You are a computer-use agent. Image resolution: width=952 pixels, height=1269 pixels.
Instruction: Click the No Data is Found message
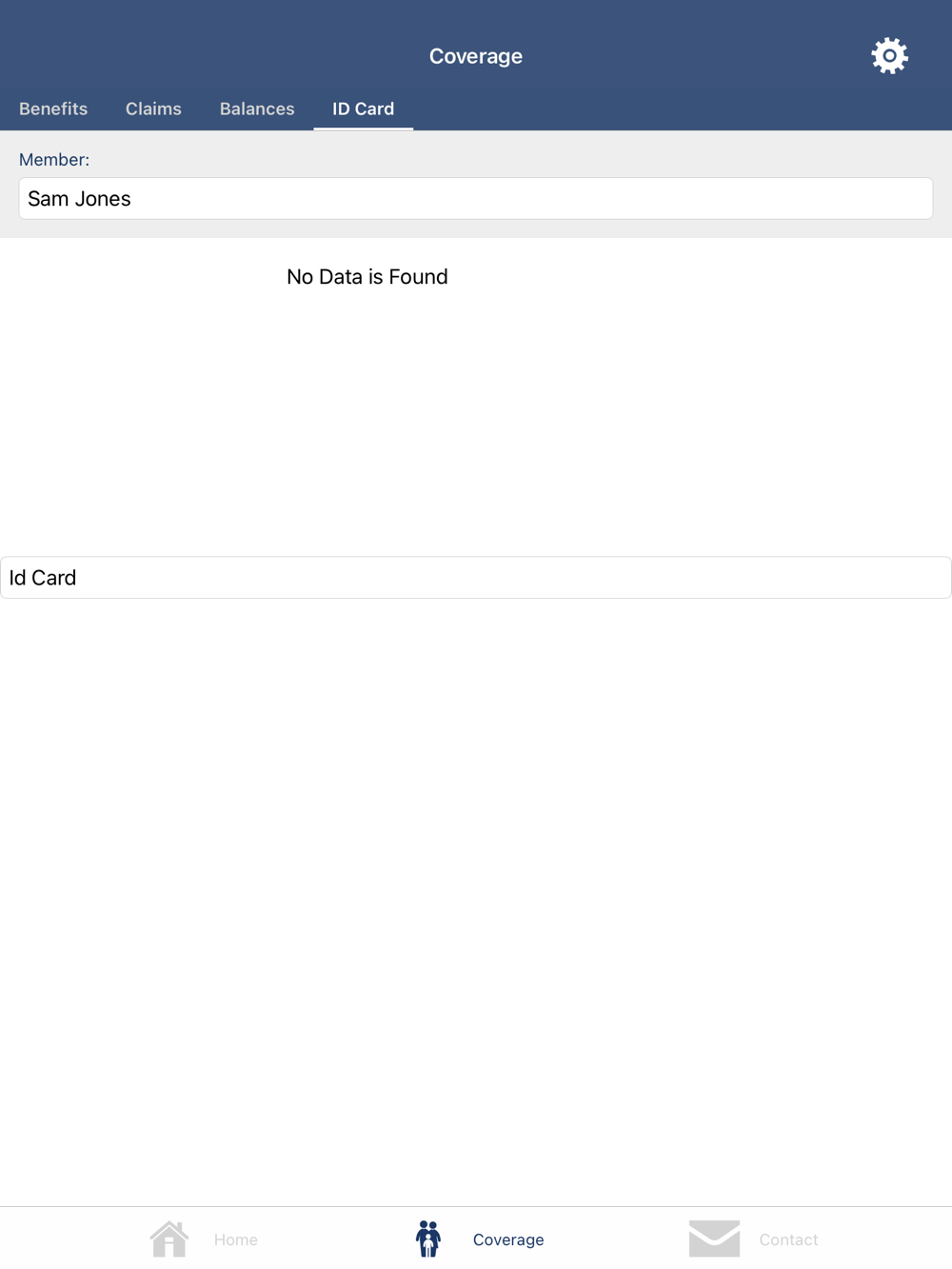tap(367, 277)
